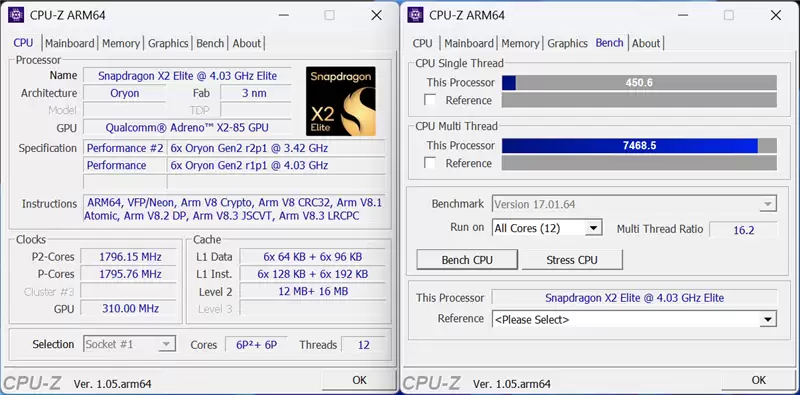Switch to CPU tab in right window
This screenshot has width=800, height=395.
[422, 43]
